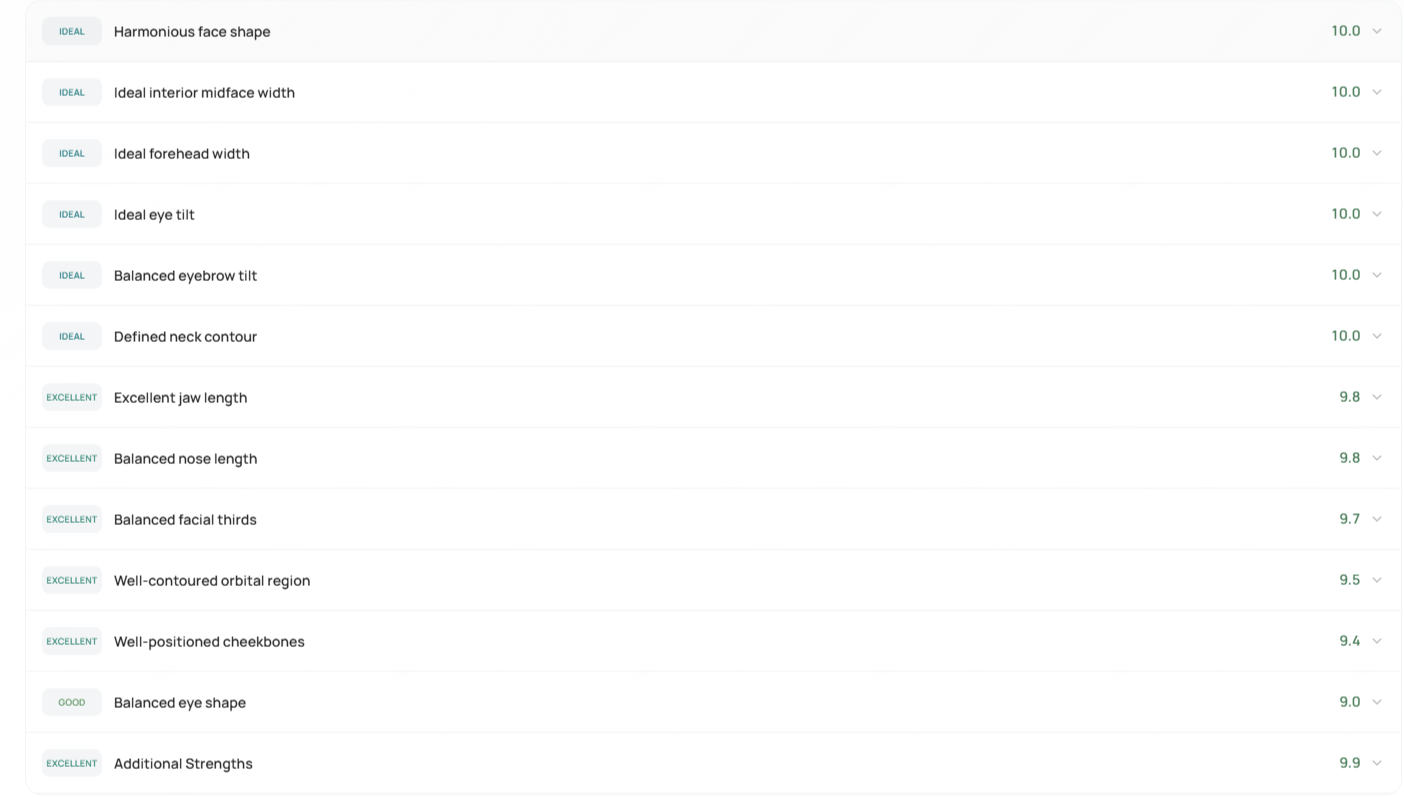Open Balanced nose length chevron
Screen dimensions: 1404x797
[x=1377, y=458]
